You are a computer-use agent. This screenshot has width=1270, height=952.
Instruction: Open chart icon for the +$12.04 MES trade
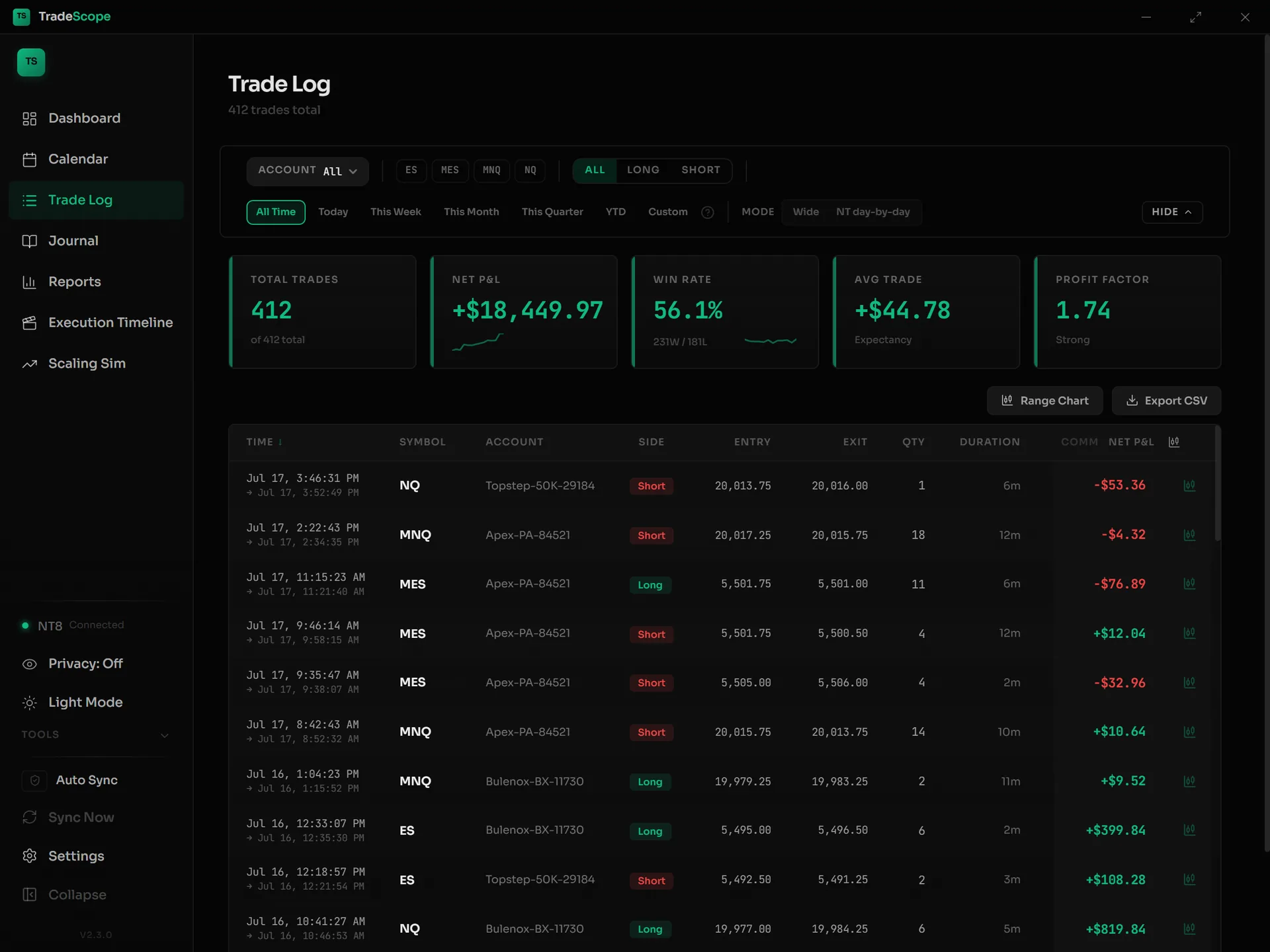click(1189, 633)
